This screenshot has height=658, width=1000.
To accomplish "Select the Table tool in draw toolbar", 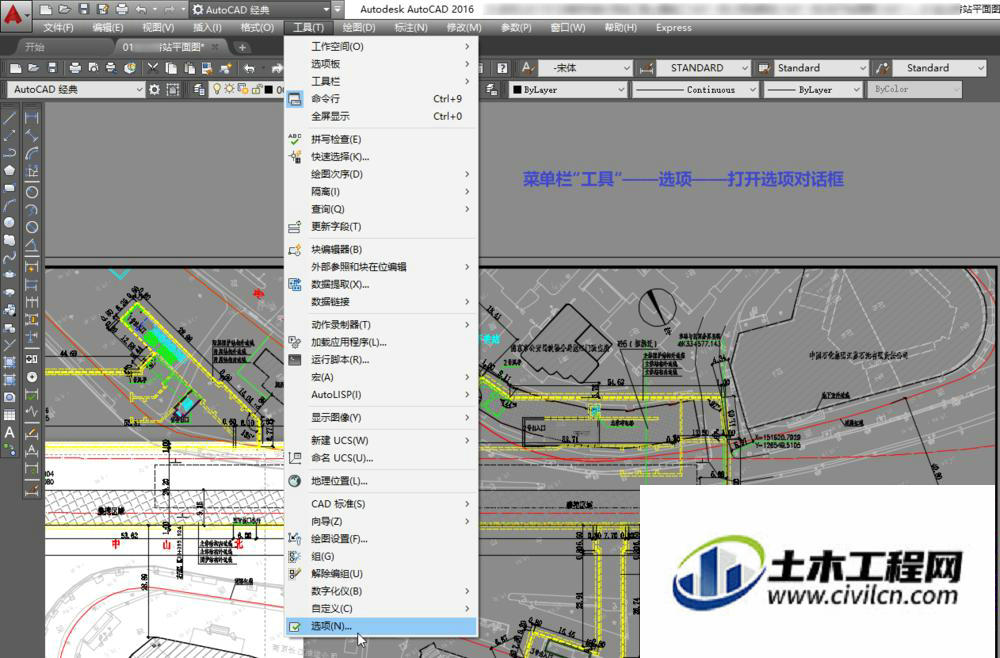I will click(x=10, y=415).
